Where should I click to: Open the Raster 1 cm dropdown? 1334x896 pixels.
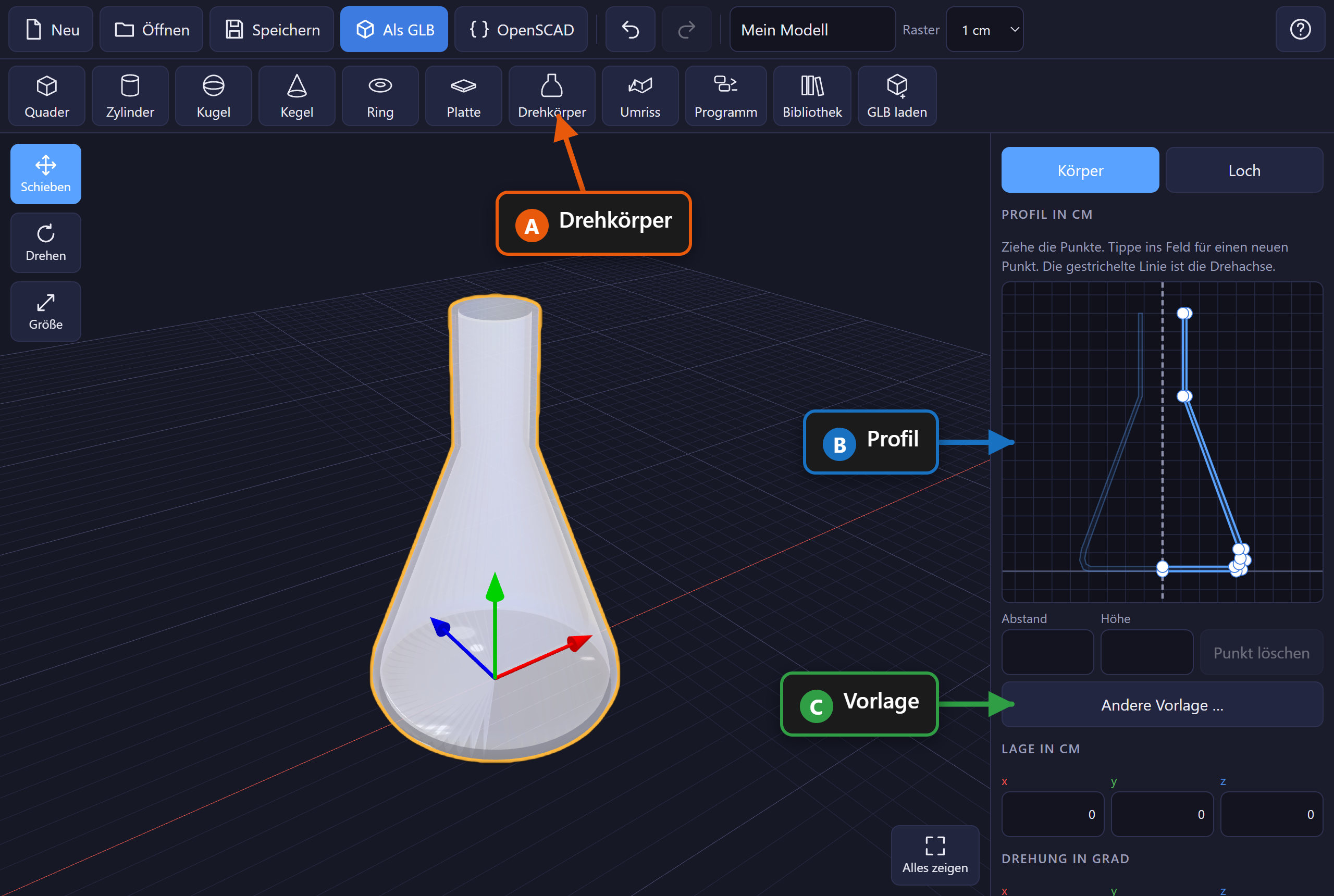984,29
